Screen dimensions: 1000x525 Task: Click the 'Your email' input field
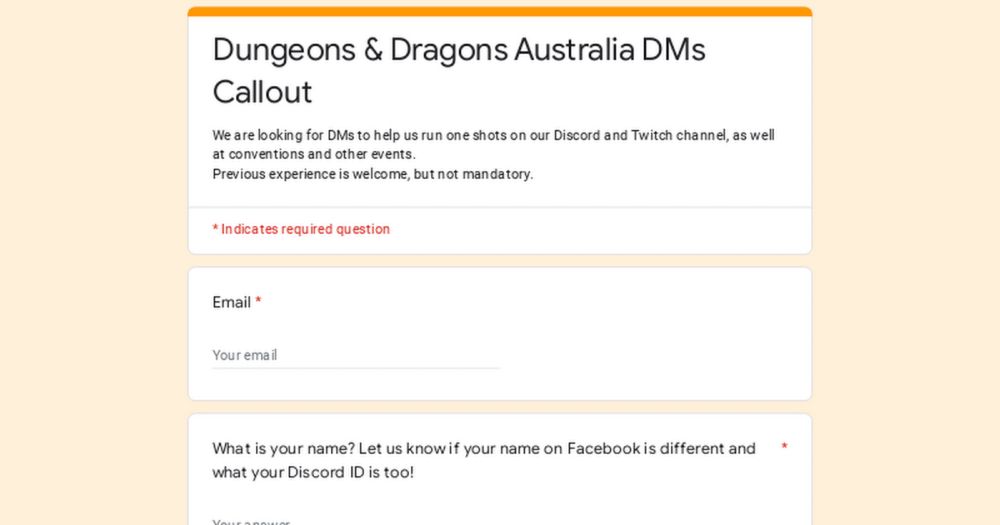(355, 355)
